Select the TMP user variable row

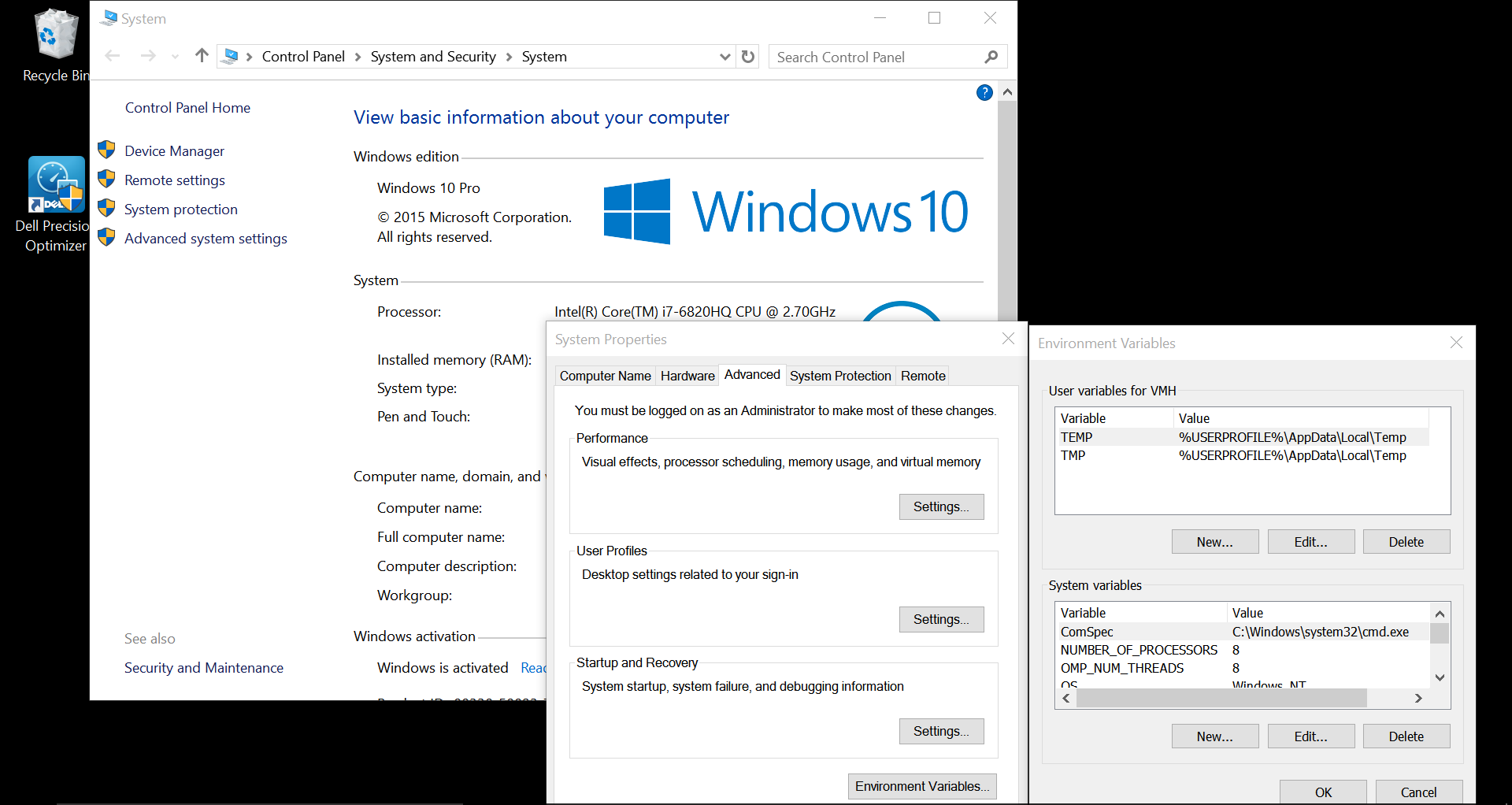(1242, 455)
